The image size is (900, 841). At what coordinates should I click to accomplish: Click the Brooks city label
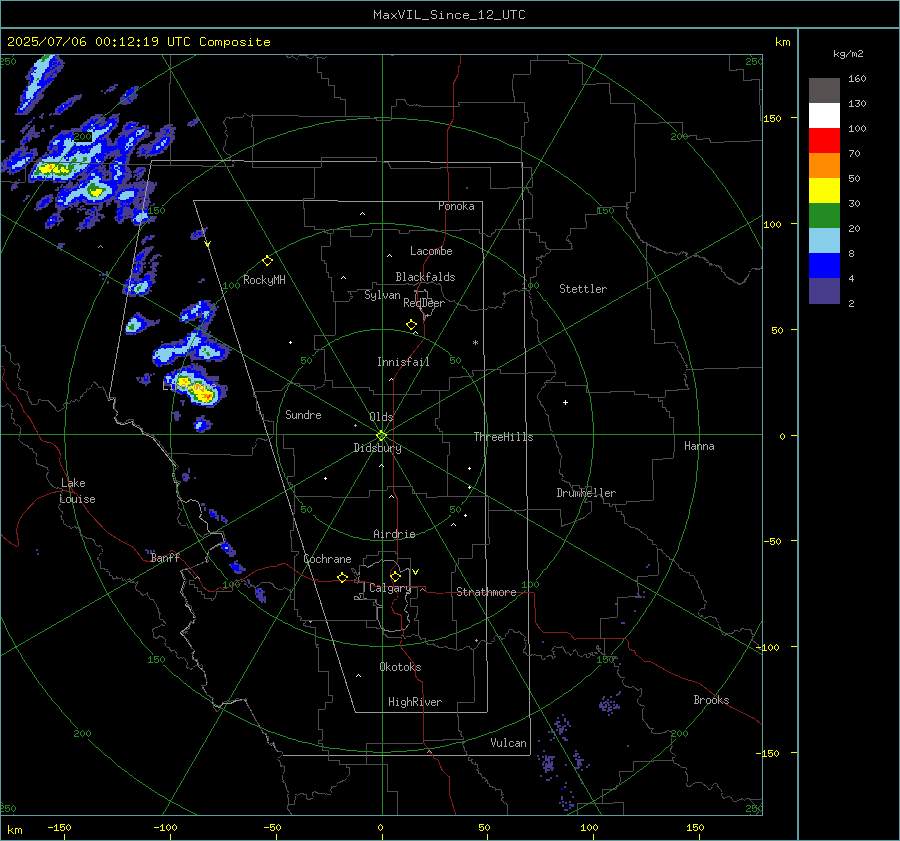(x=711, y=700)
